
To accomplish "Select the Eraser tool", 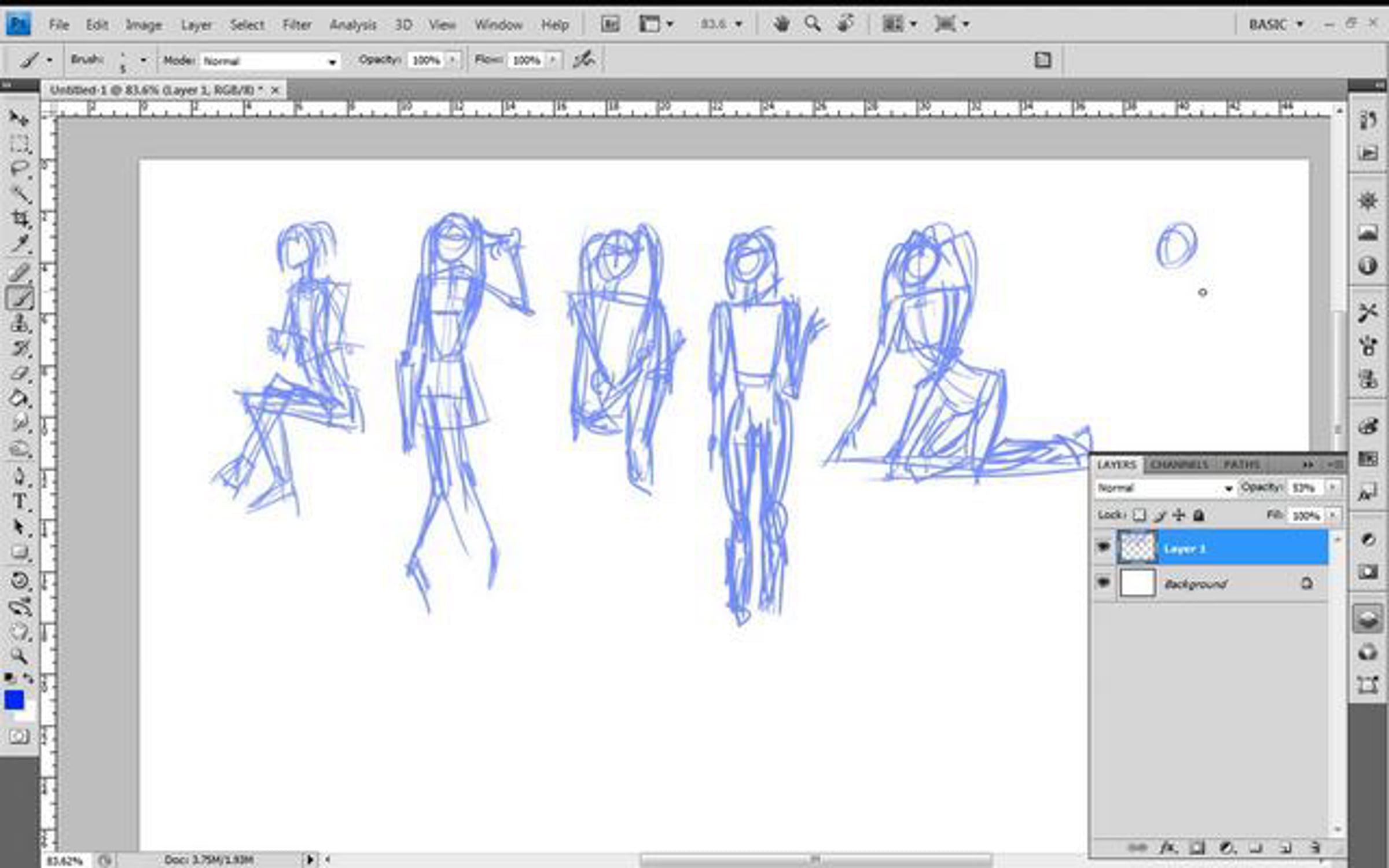I will 19,373.
